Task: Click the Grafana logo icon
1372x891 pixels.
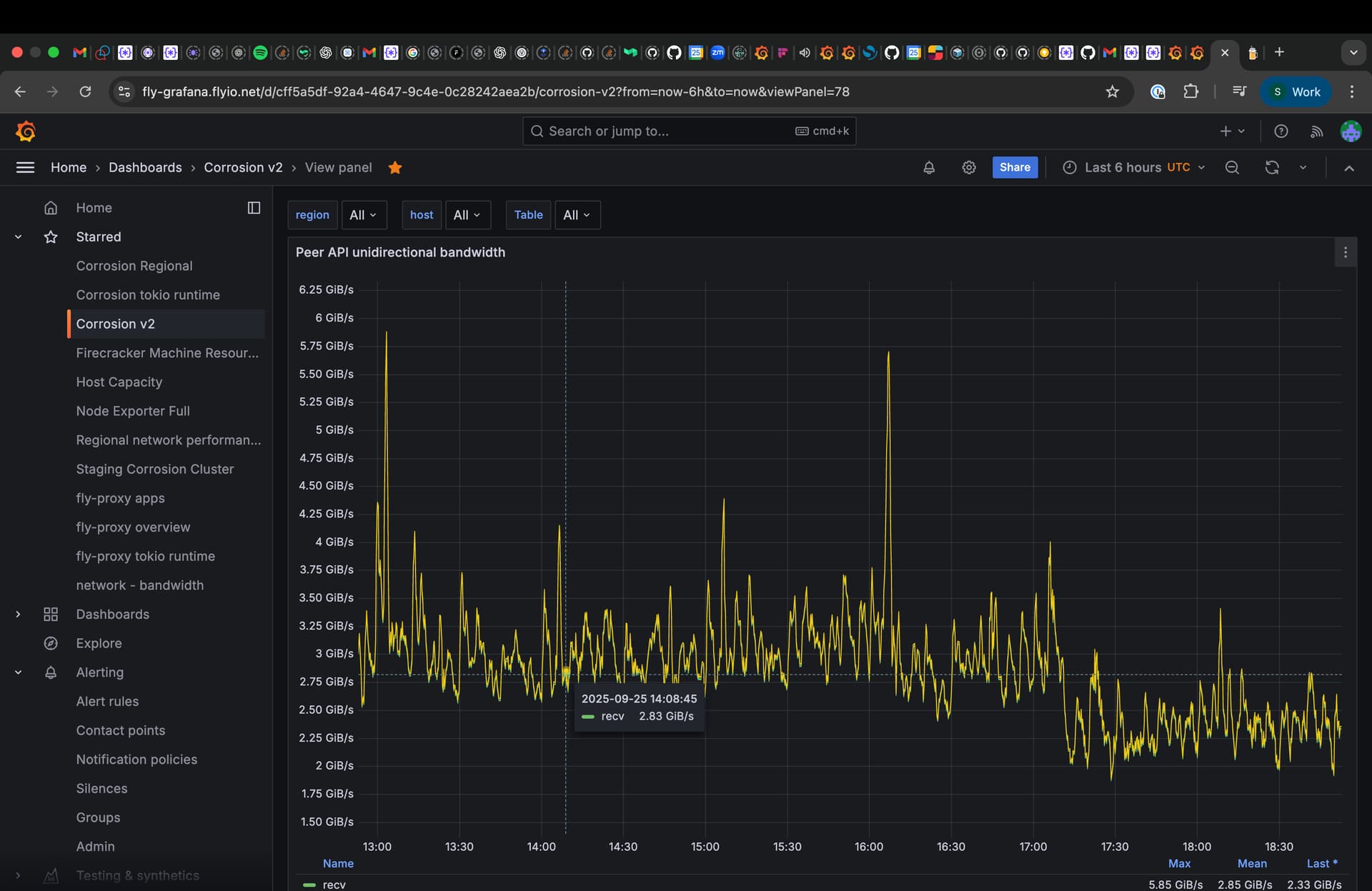Action: point(26,131)
